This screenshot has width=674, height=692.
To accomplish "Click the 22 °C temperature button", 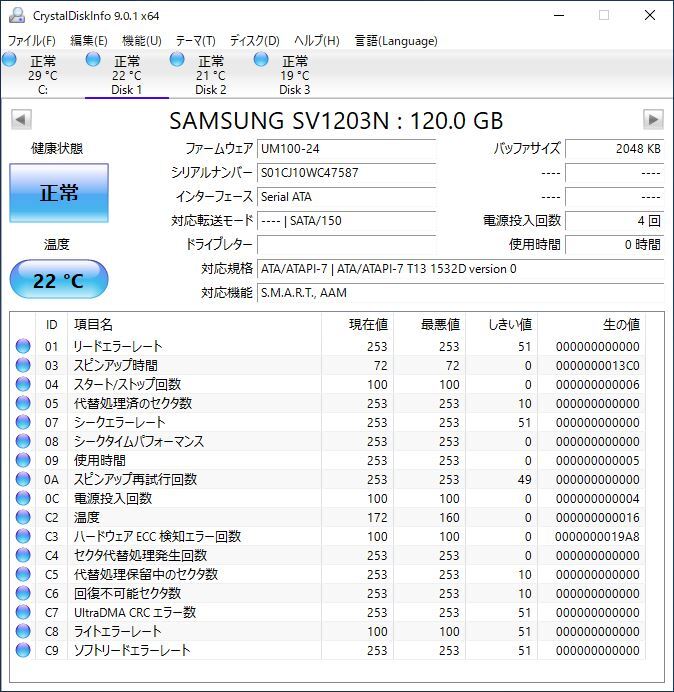I will point(59,279).
